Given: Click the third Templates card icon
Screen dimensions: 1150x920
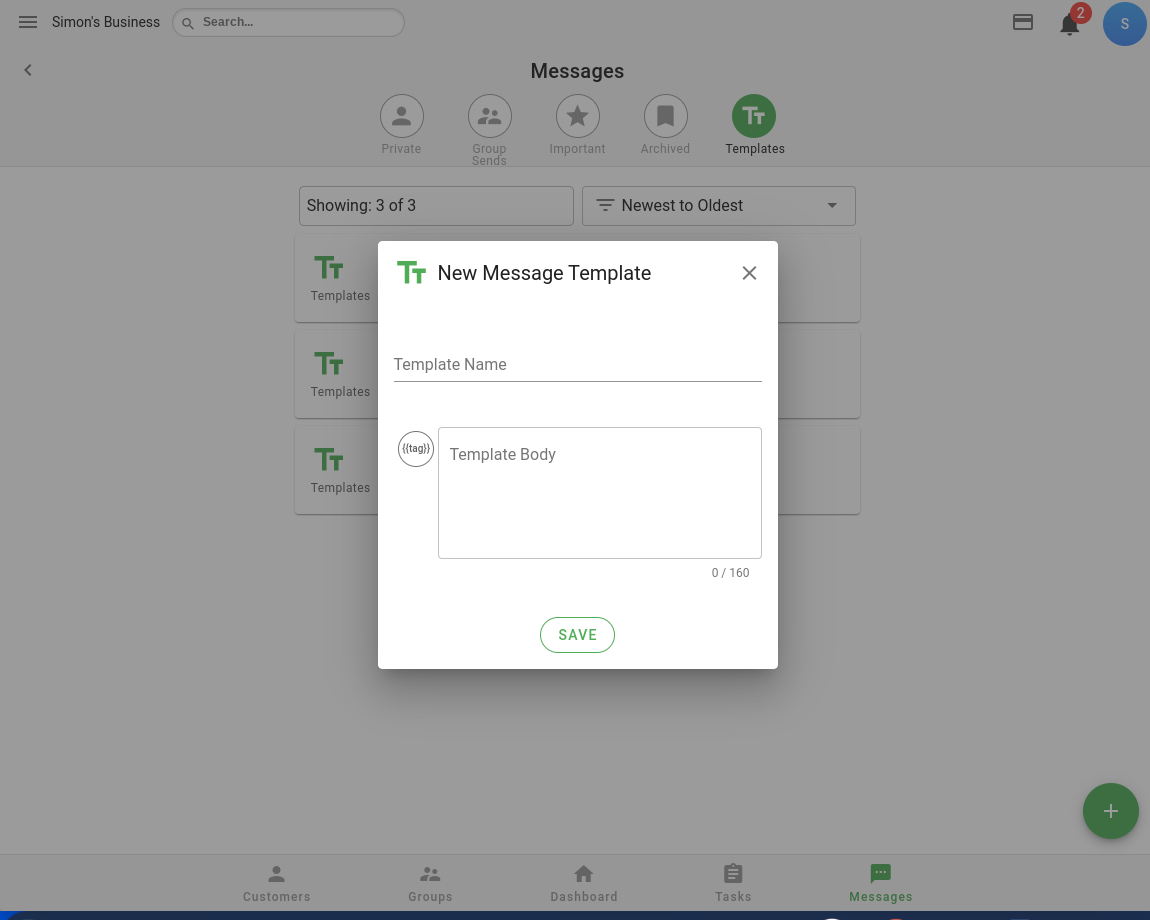Looking at the screenshot, I should pos(329,460).
